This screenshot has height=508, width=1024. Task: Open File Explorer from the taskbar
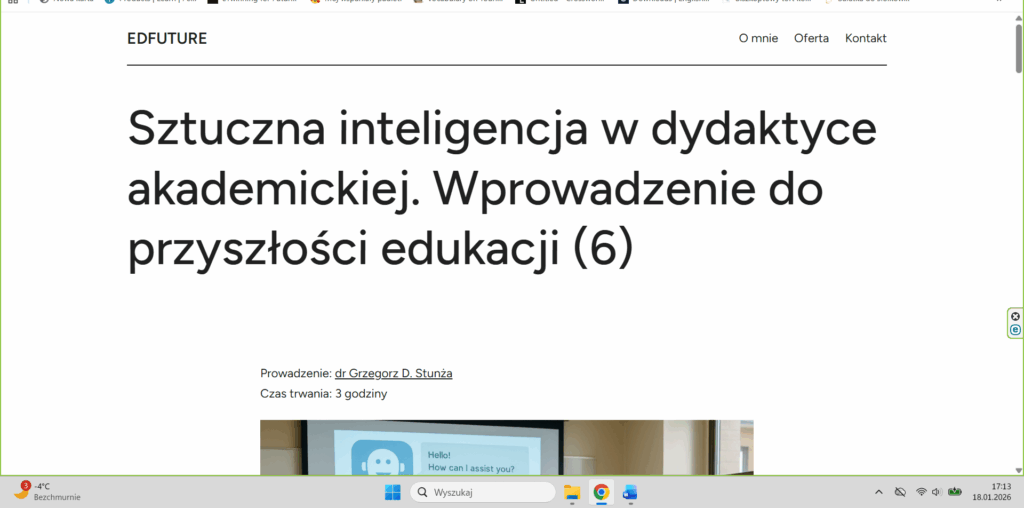572,492
